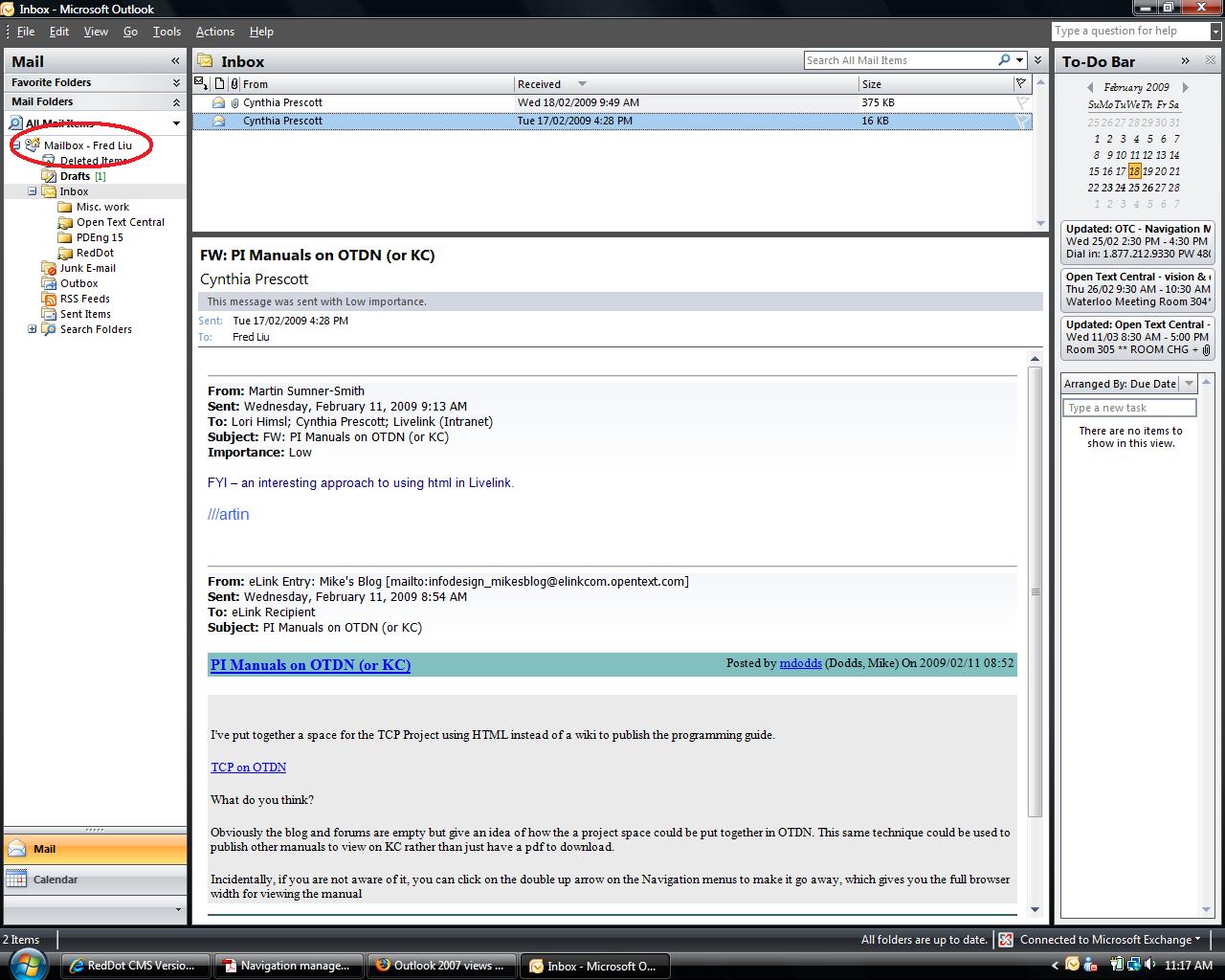The width and height of the screenshot is (1225, 980).
Task: Open the PI Manuals on OTDN (or KC) link
Action: [x=310, y=665]
